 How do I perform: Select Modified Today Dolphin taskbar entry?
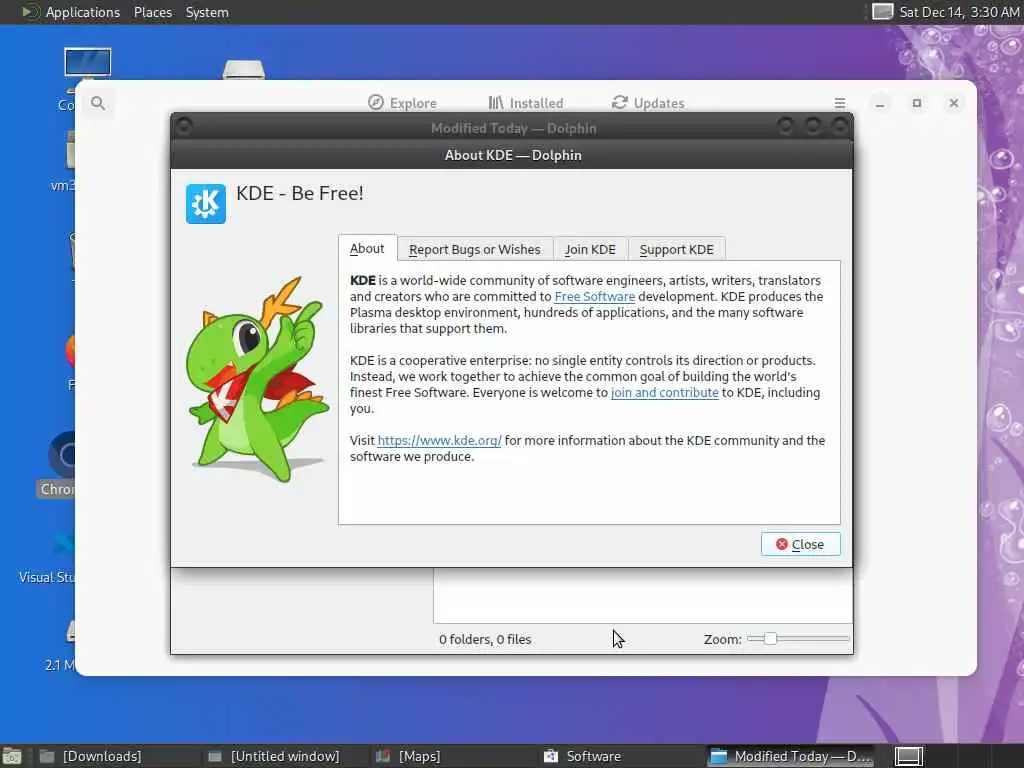pyautogui.click(x=790, y=756)
